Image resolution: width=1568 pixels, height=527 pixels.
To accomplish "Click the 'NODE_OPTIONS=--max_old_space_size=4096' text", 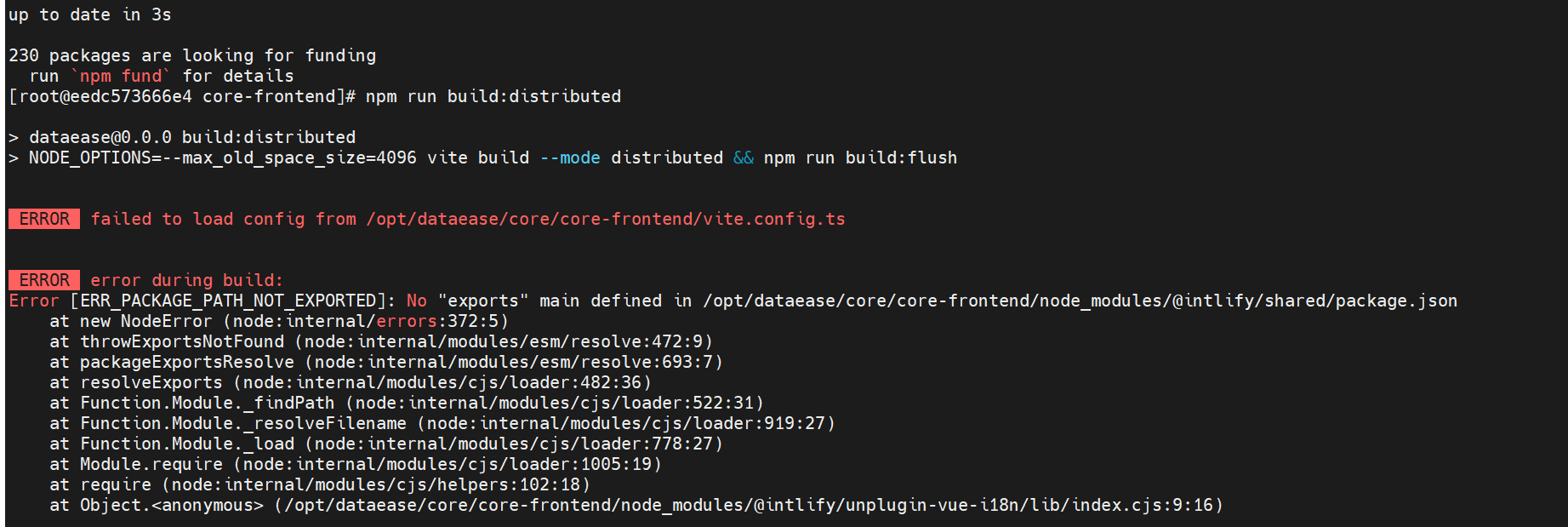I will [x=223, y=158].
